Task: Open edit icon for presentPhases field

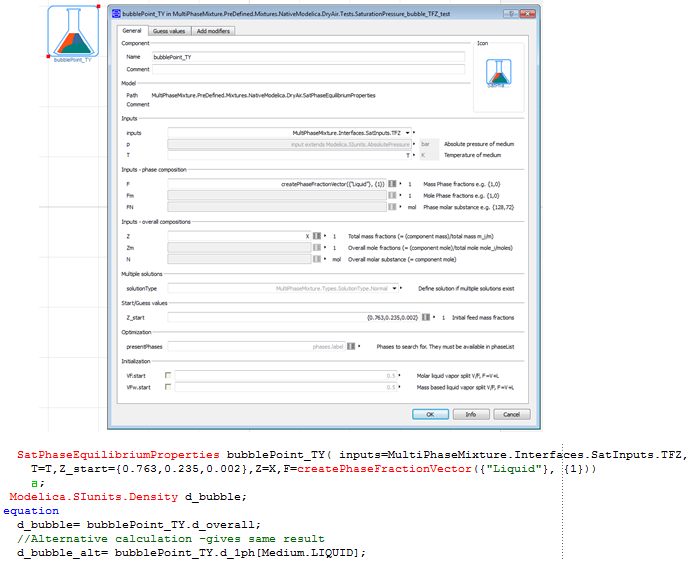Action: 349,346
